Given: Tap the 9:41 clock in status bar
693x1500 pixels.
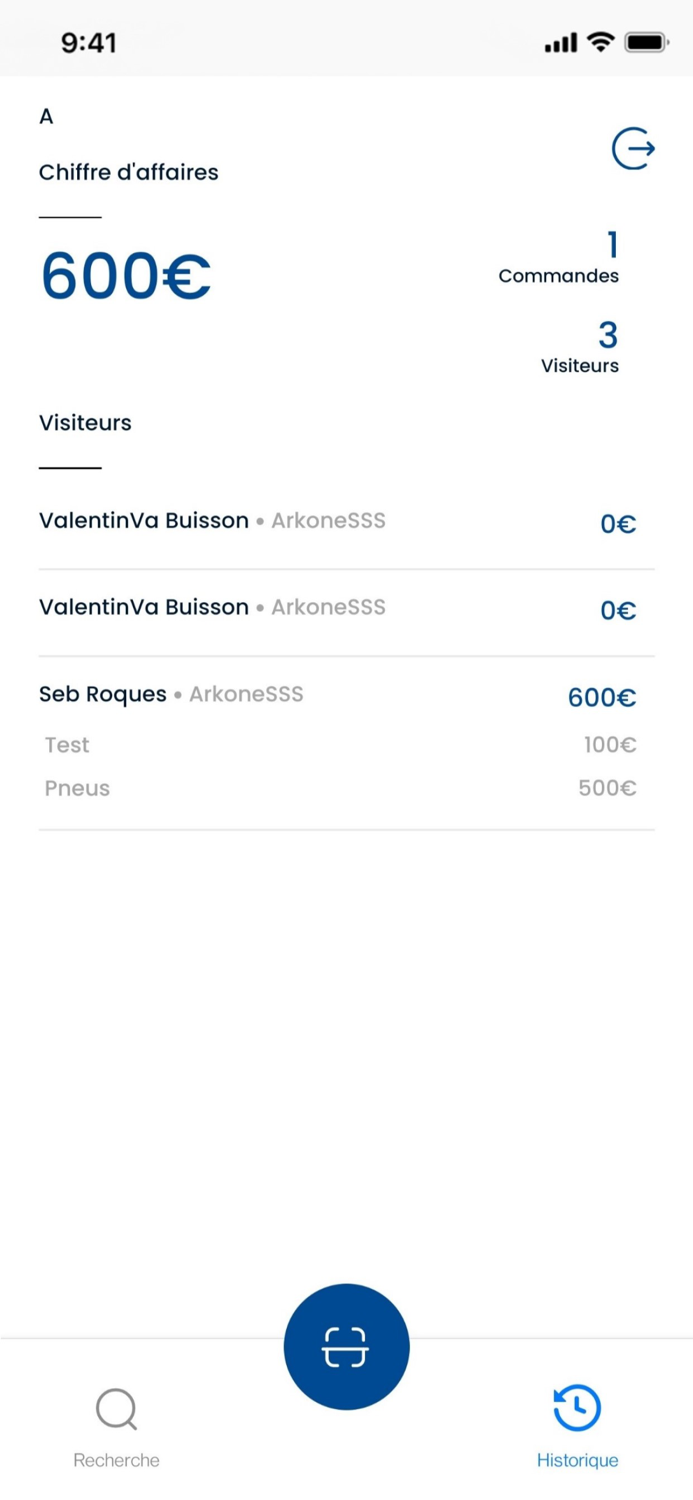Looking at the screenshot, I should click(88, 42).
